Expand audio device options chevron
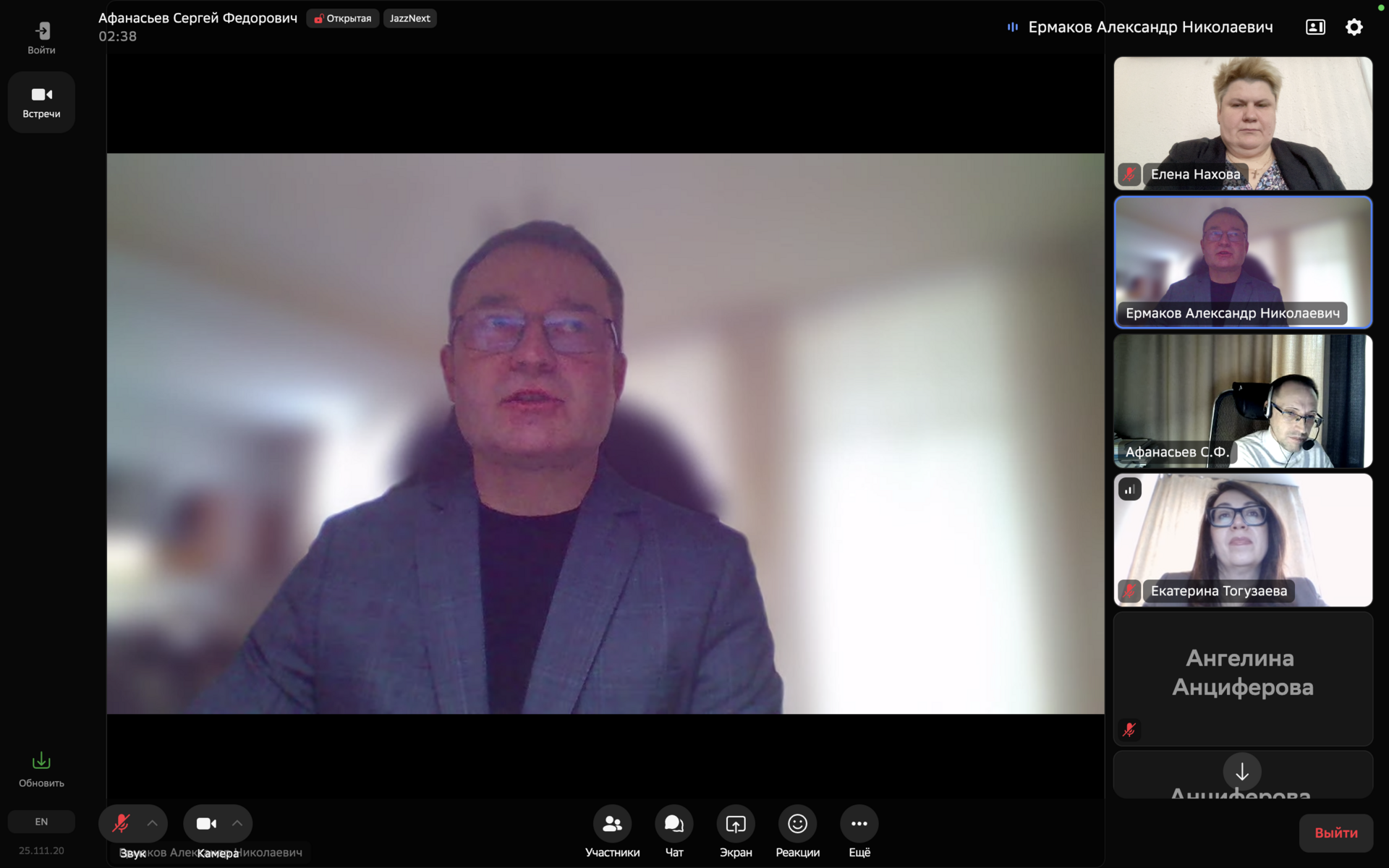The width and height of the screenshot is (1389, 868). click(153, 823)
